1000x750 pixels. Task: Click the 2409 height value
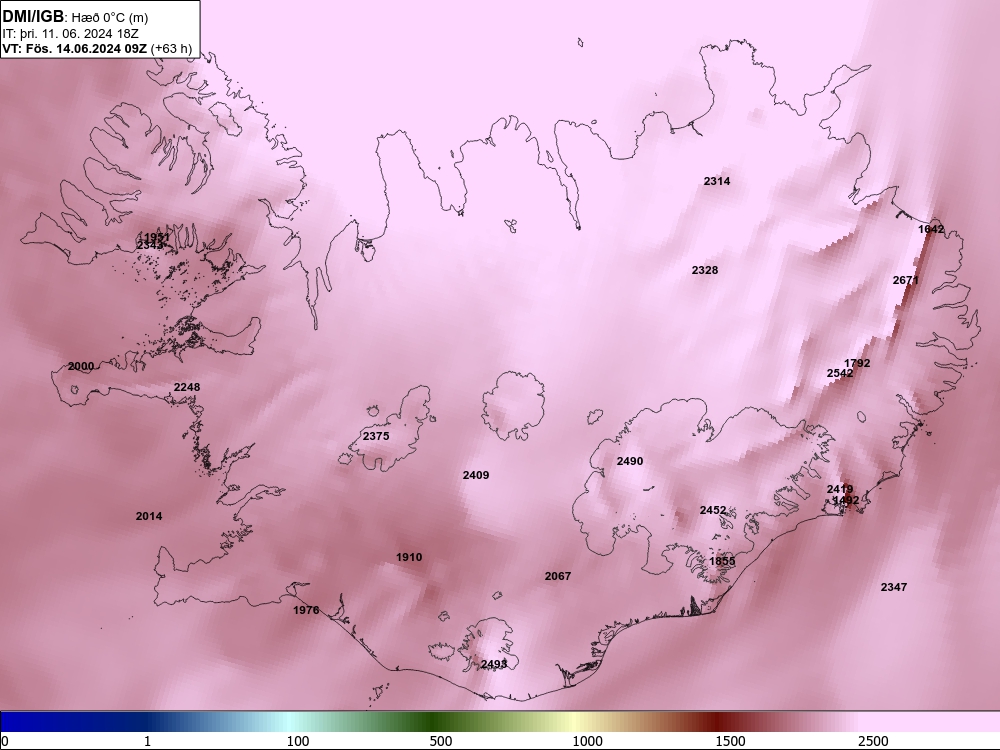476,475
